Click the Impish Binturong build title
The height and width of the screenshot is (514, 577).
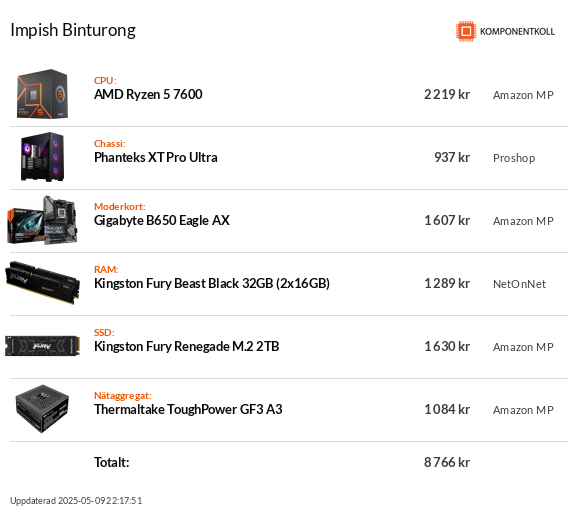pos(73,31)
